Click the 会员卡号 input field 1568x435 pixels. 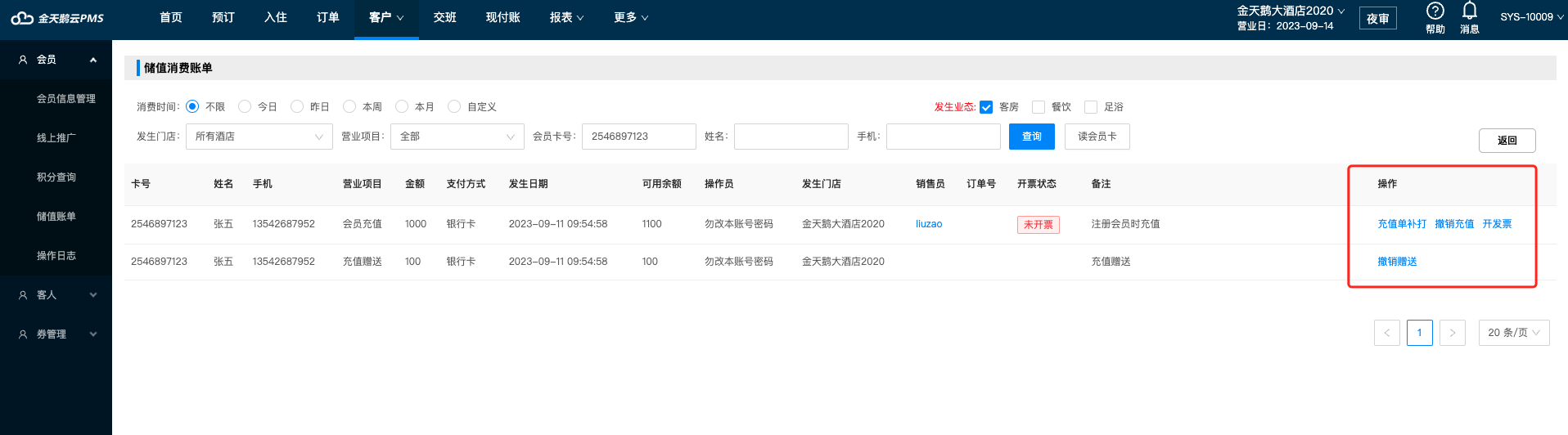639,137
